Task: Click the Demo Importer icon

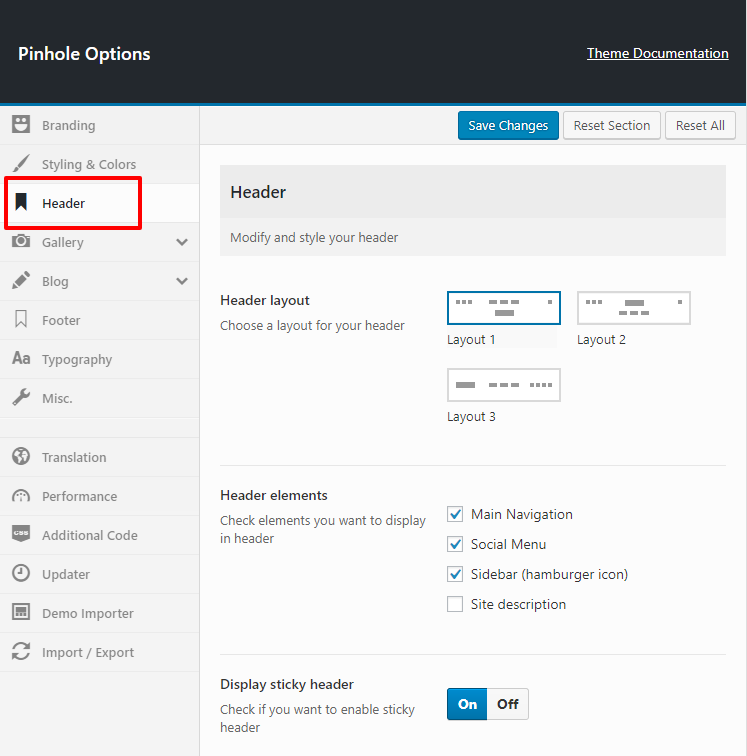Action: tap(21, 612)
